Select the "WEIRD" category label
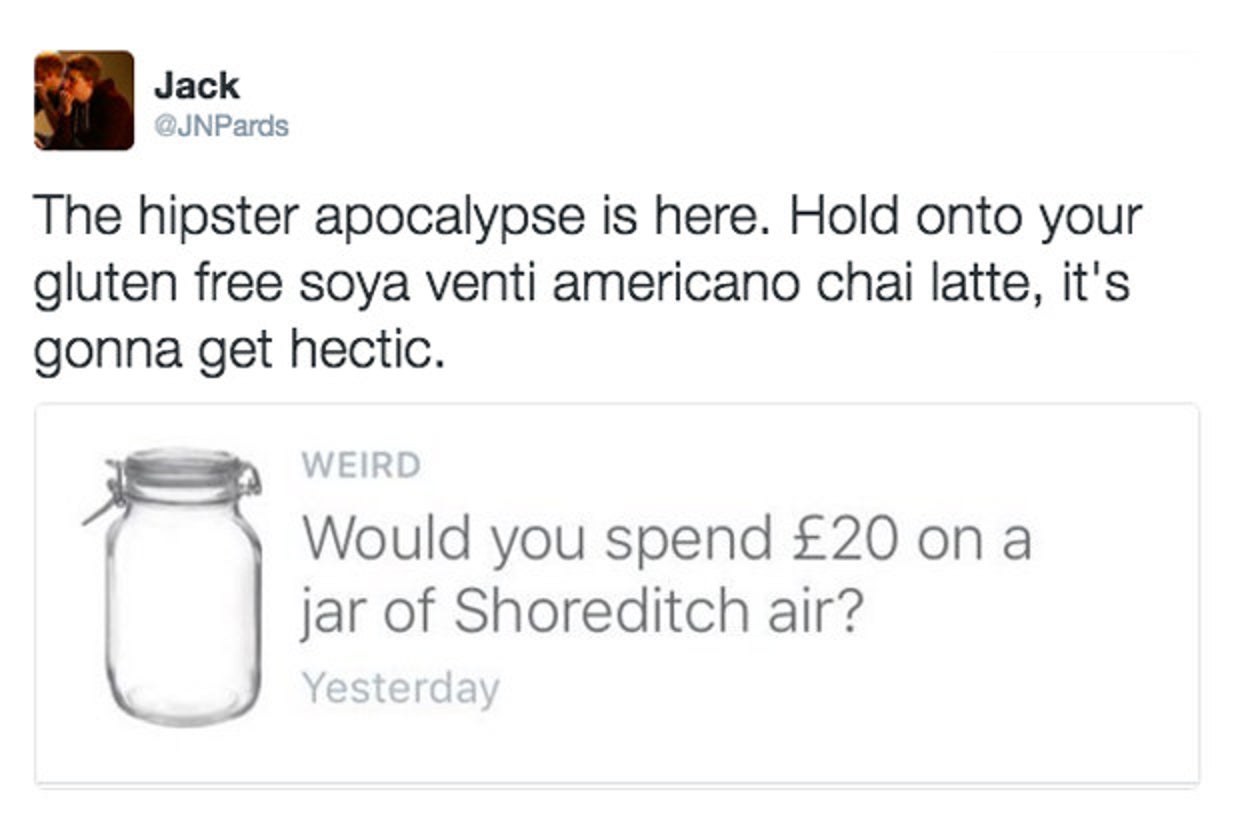This screenshot has width=1250, height=830. click(x=361, y=465)
